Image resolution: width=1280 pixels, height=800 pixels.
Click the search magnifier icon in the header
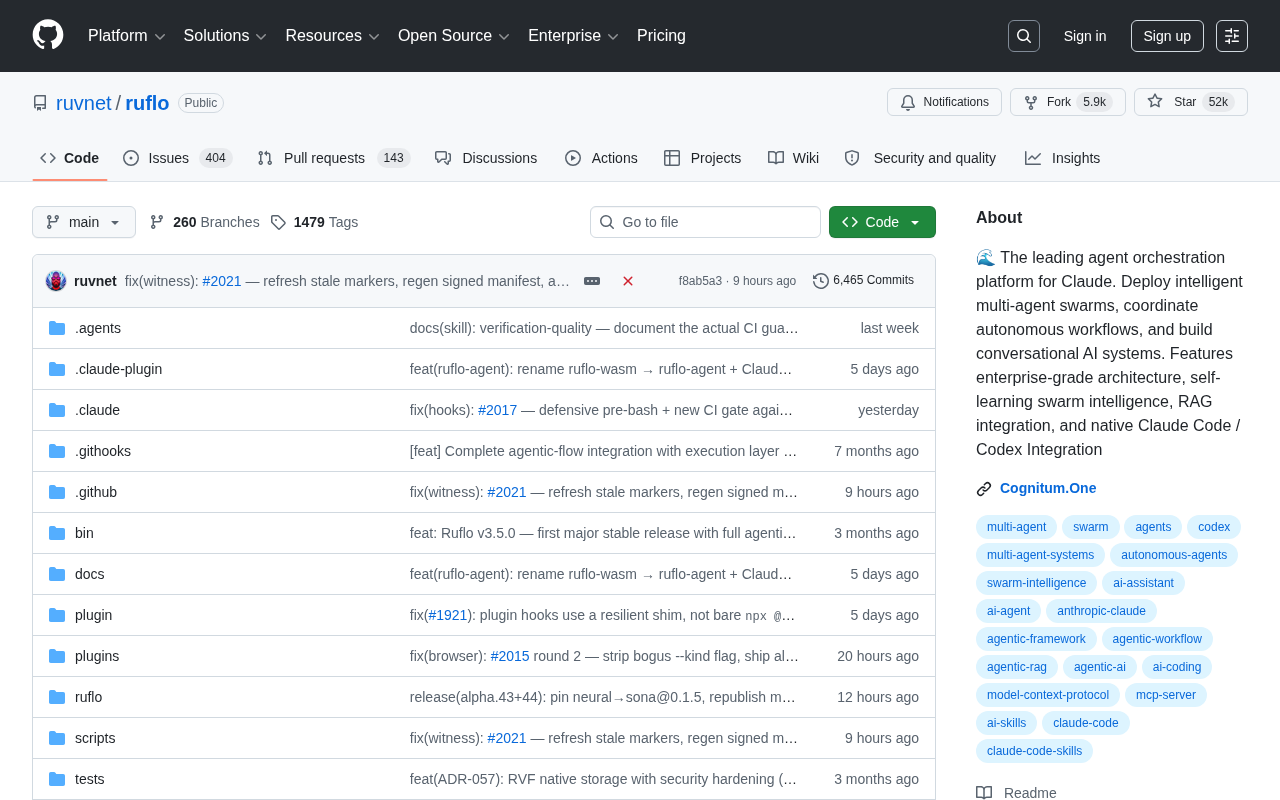tap(1024, 36)
